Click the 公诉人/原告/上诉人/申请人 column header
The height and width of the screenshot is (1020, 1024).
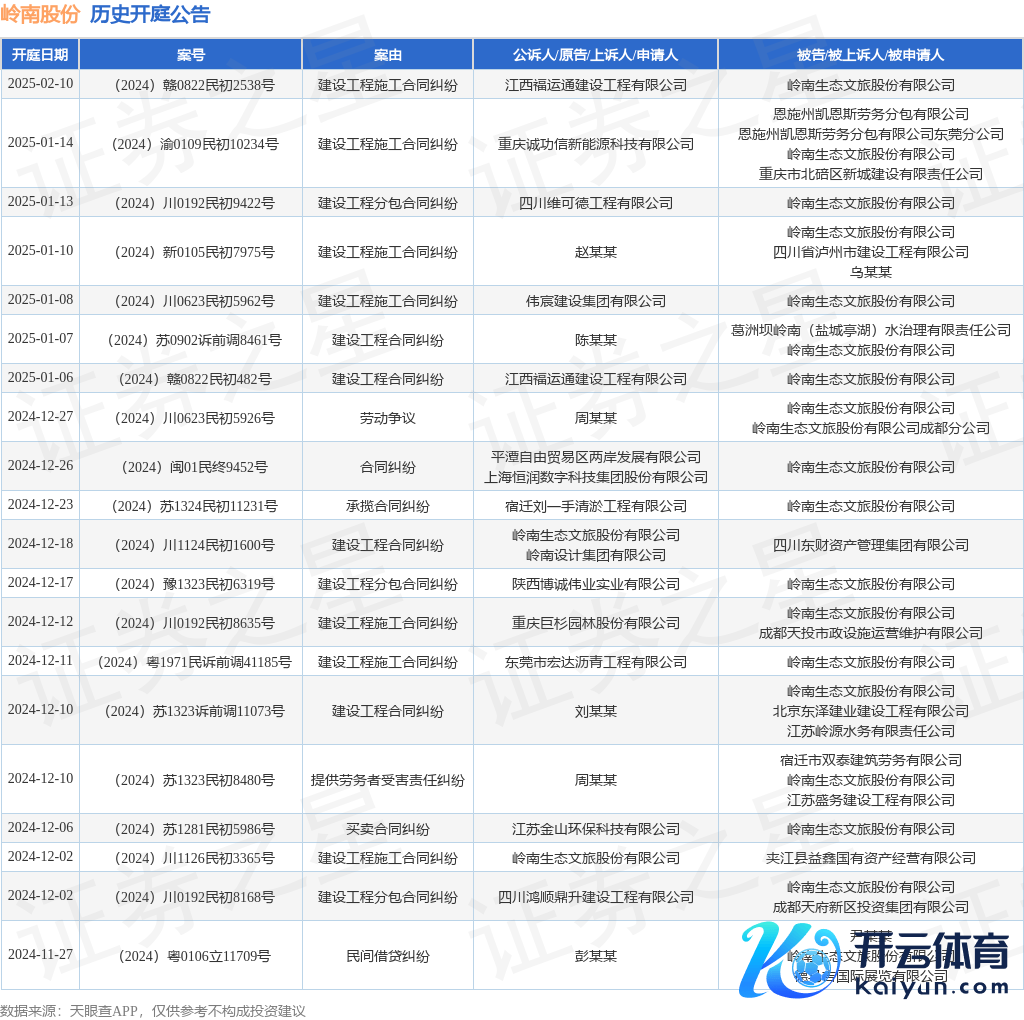(x=595, y=55)
